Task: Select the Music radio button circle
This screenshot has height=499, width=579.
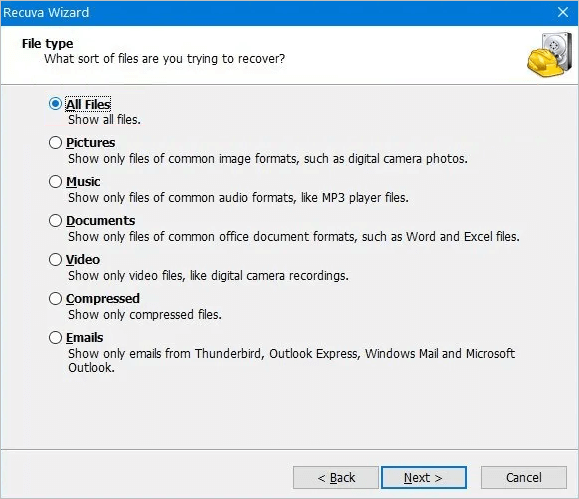Action: pos(55,181)
